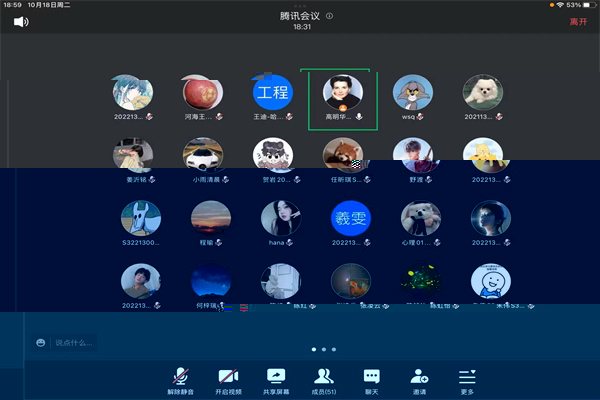The width and height of the screenshot is (600, 400).
Task: Toggle 解除静音 microphone button
Action: click(181, 381)
